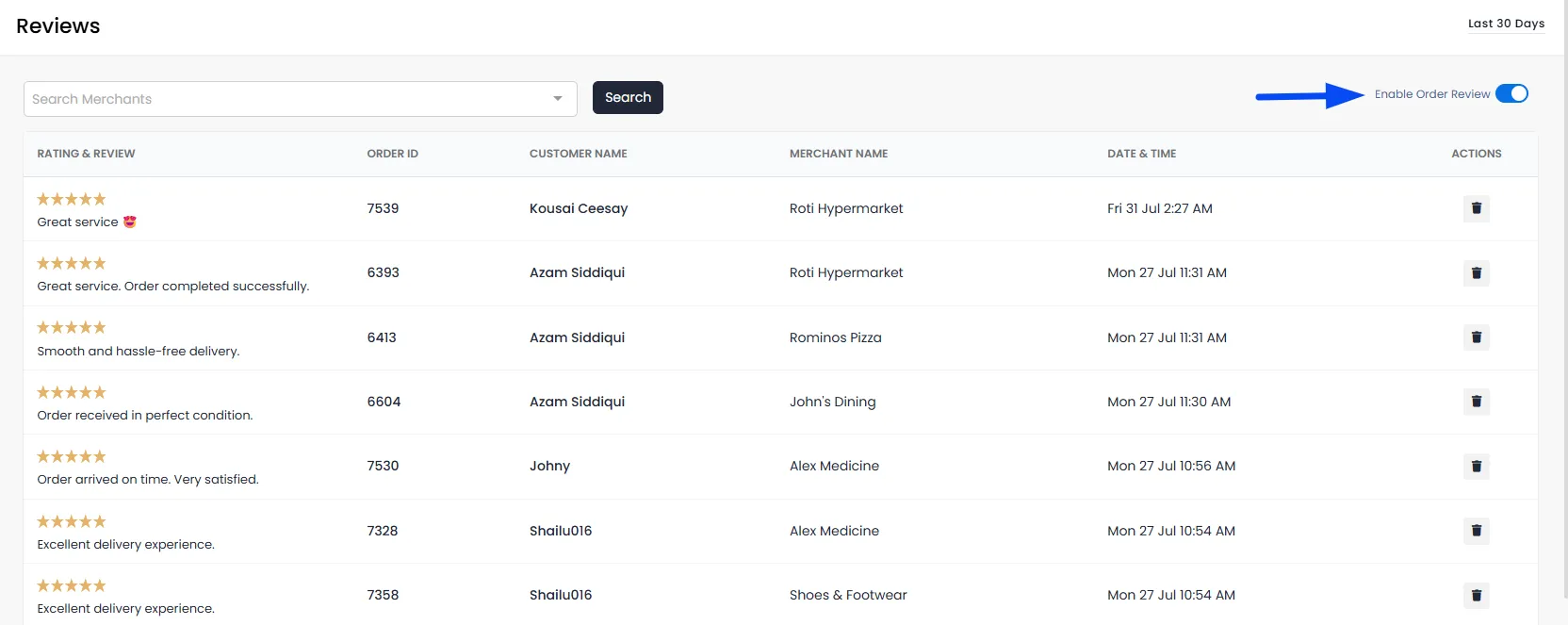Focus the Search Merchants input field
The height and width of the screenshot is (625, 1568).
pyautogui.click(x=300, y=99)
